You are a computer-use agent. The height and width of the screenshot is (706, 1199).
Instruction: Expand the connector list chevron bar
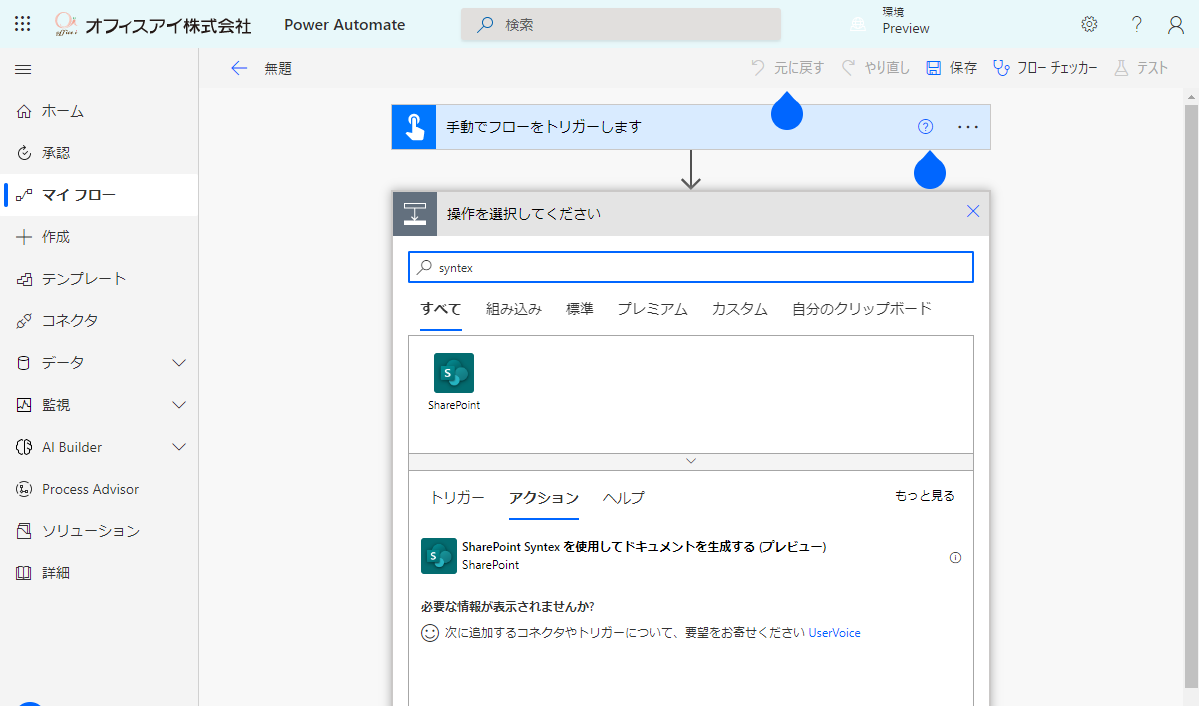pyautogui.click(x=690, y=461)
